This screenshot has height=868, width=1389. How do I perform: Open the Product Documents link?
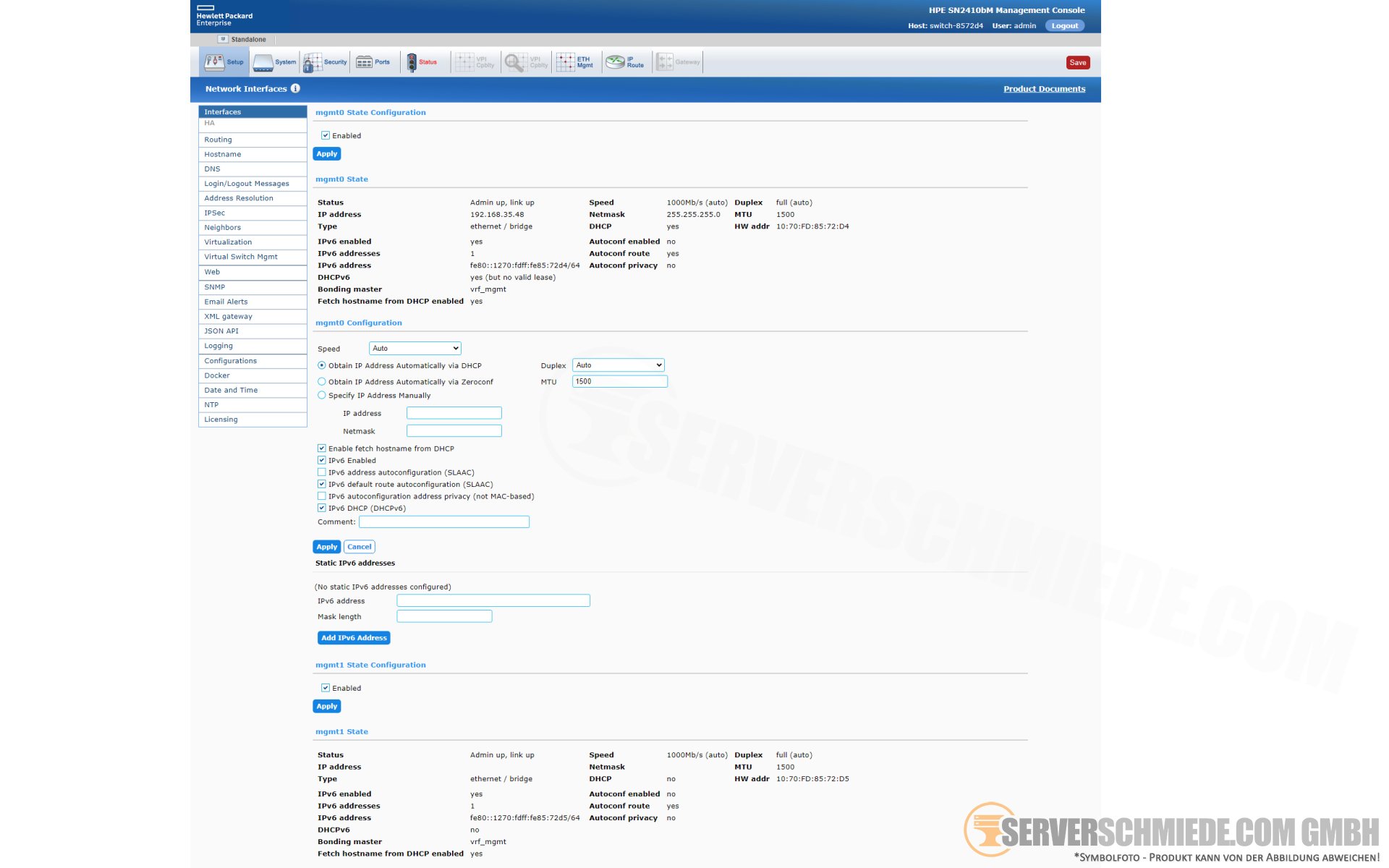click(1044, 89)
